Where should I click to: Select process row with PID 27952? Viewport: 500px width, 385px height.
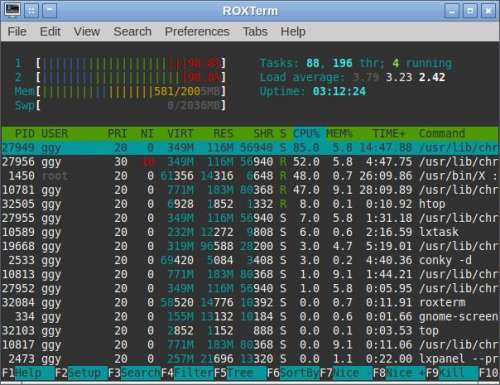tap(250, 289)
